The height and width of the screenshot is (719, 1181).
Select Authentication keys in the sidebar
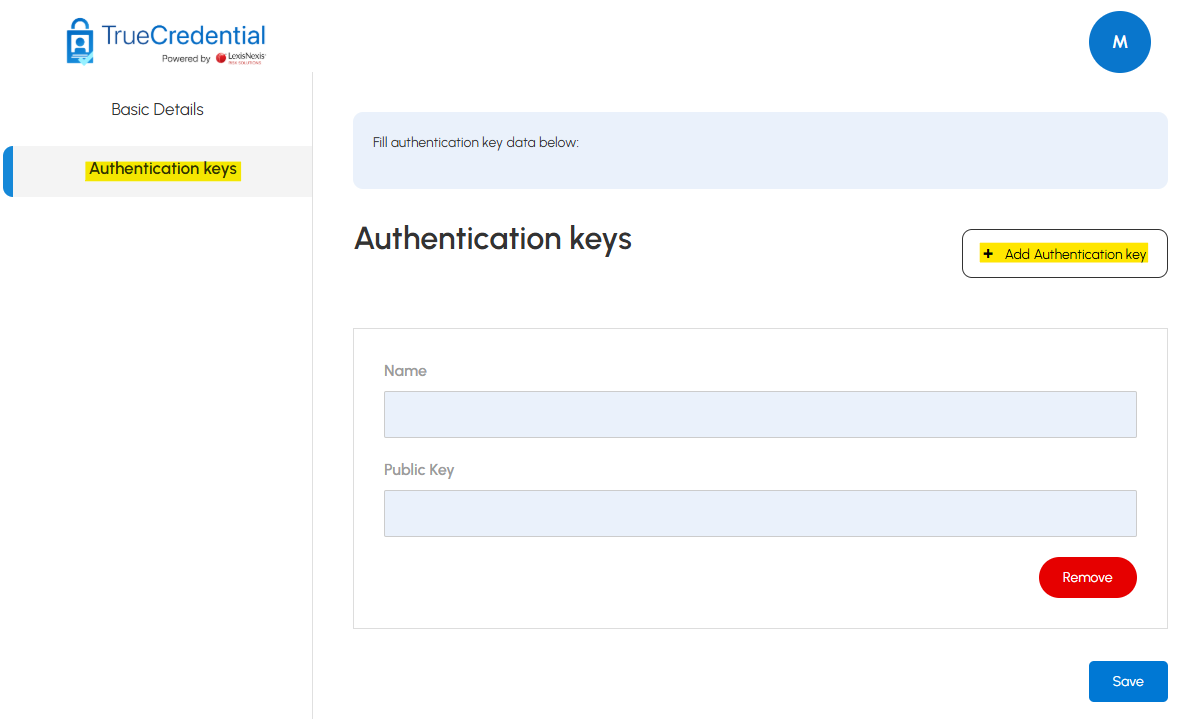pyautogui.click(x=163, y=169)
